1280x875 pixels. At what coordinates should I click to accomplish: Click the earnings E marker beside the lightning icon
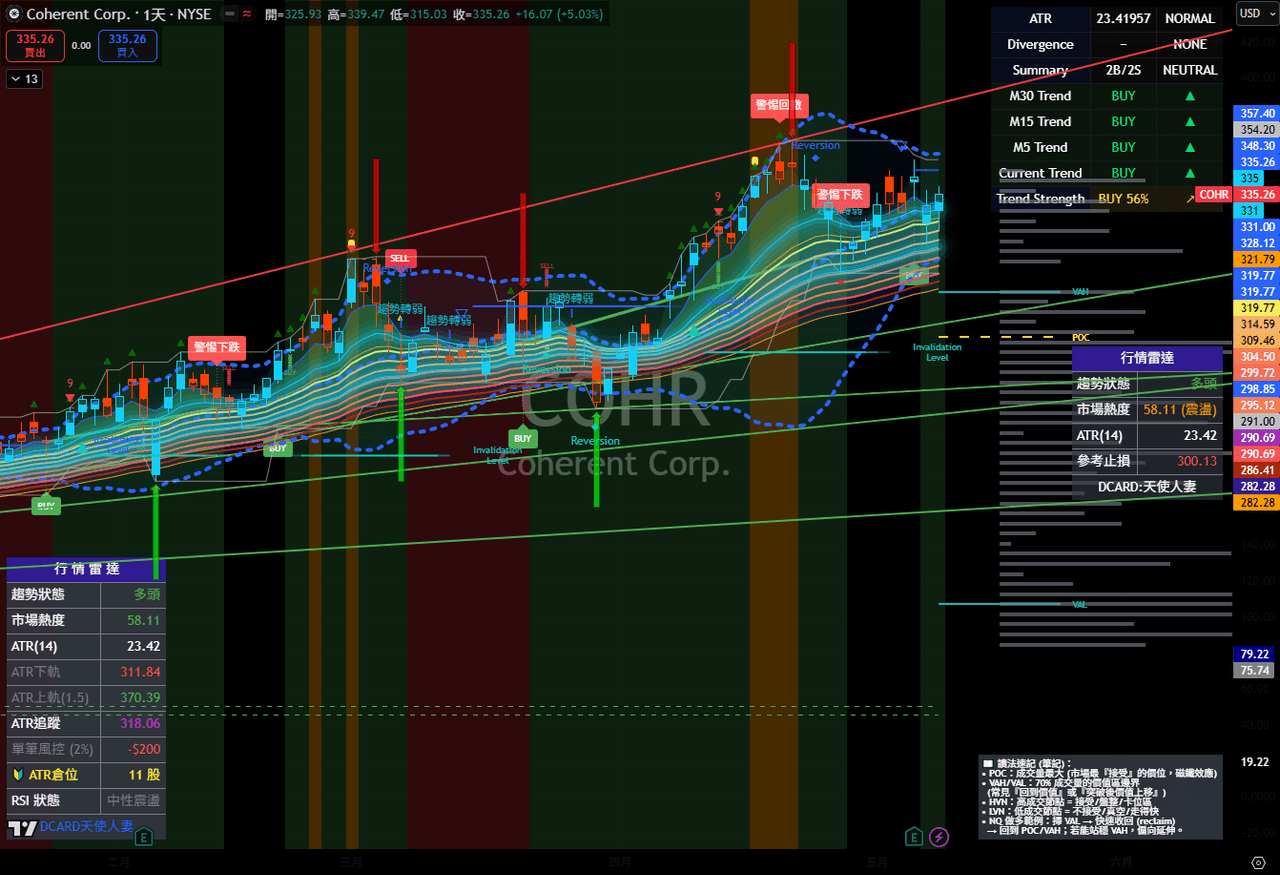[x=914, y=837]
